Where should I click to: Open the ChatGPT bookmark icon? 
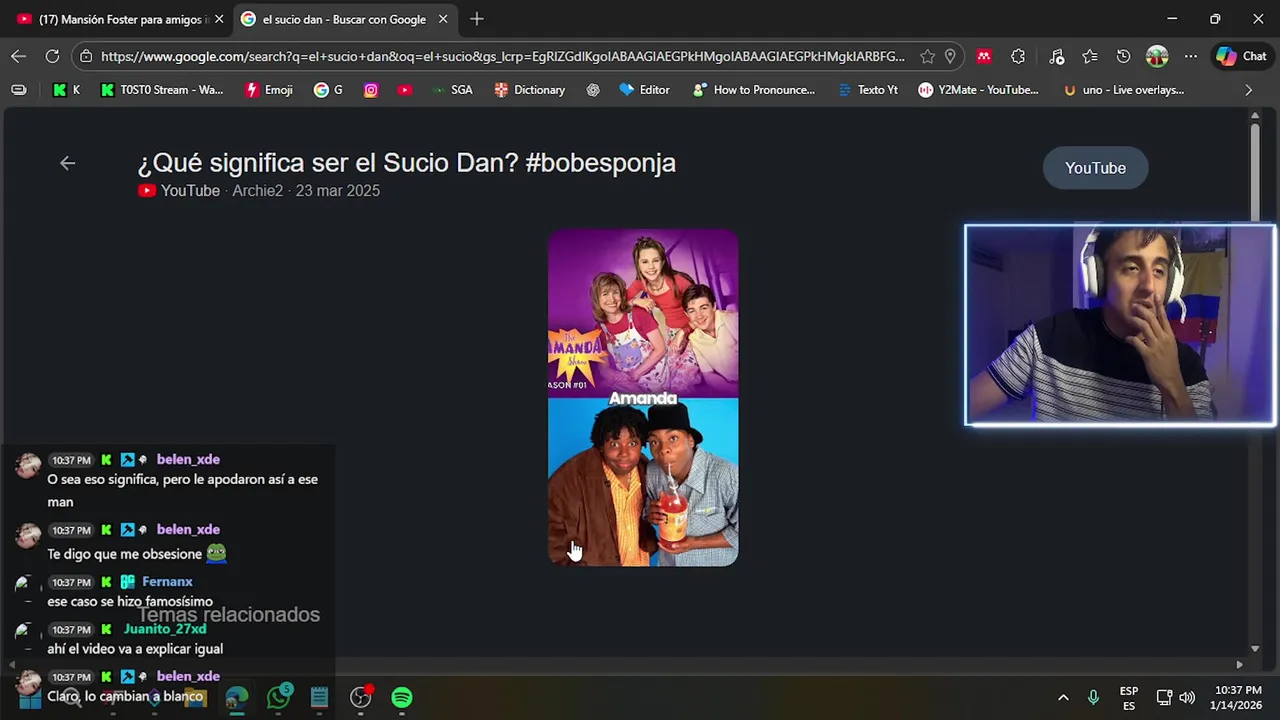pos(593,90)
